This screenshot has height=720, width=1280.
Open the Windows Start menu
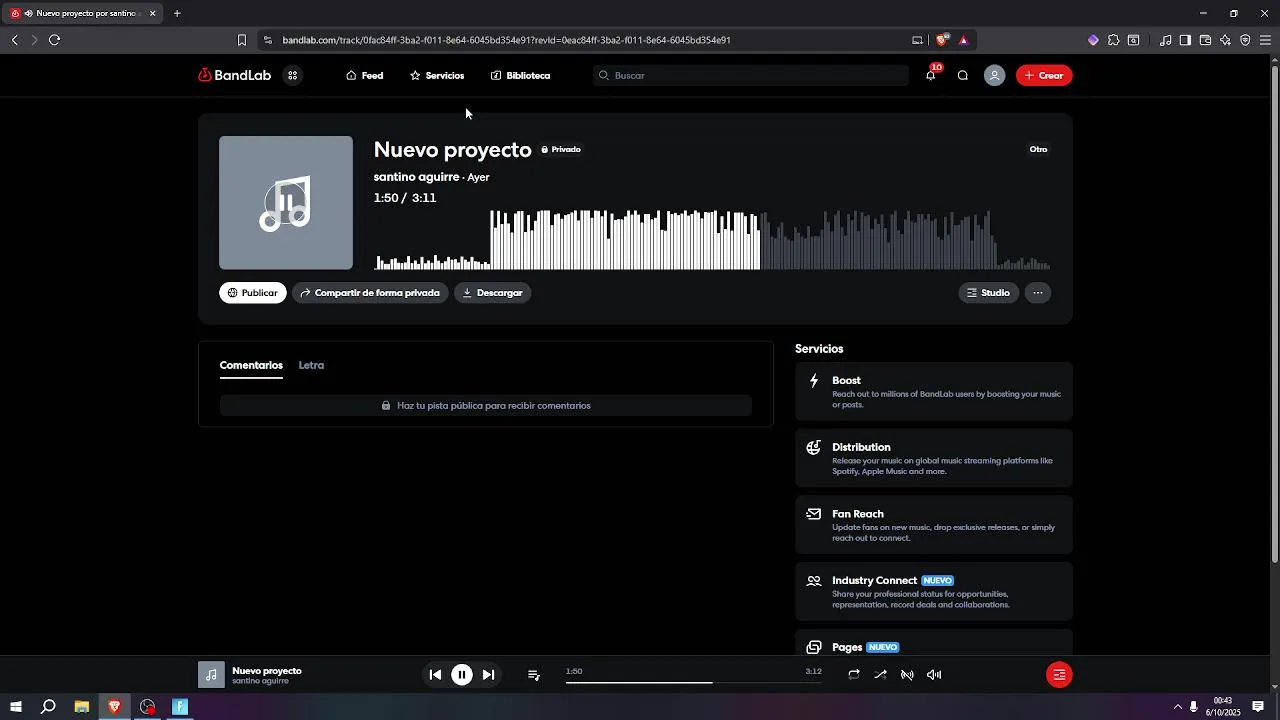(15, 707)
